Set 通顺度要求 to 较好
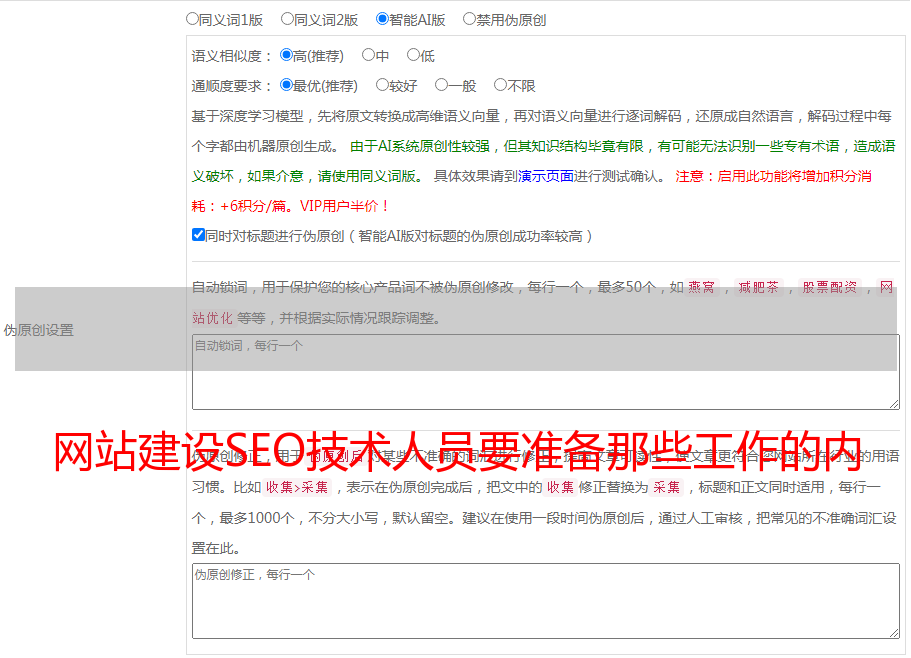The height and width of the screenshot is (658, 911). coord(382,85)
